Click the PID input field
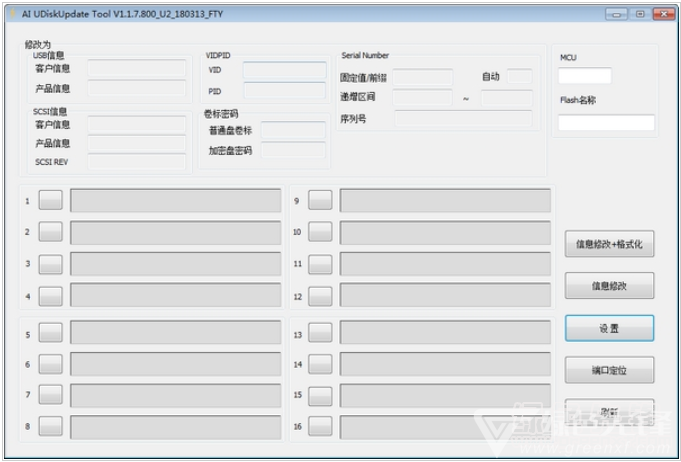Image resolution: width=681 pixels, height=462 pixels. point(284,90)
